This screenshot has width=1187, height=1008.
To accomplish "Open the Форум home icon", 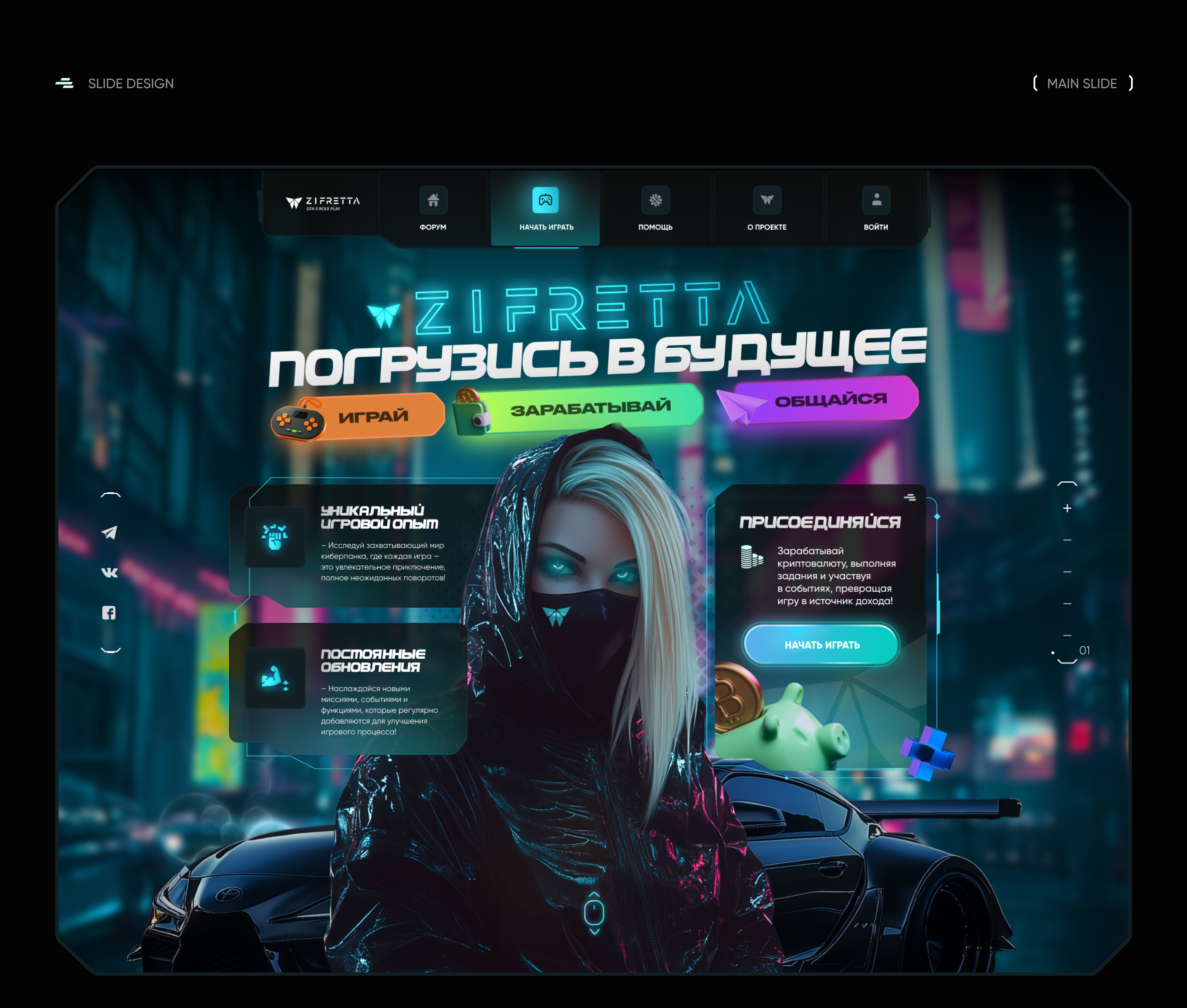I will [433, 200].
